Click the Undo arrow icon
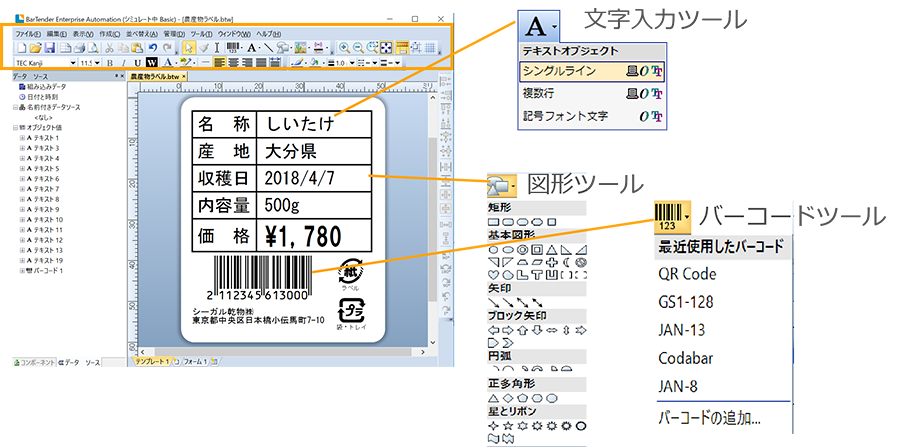Screen dimensions: 900x447 (x=153, y=47)
